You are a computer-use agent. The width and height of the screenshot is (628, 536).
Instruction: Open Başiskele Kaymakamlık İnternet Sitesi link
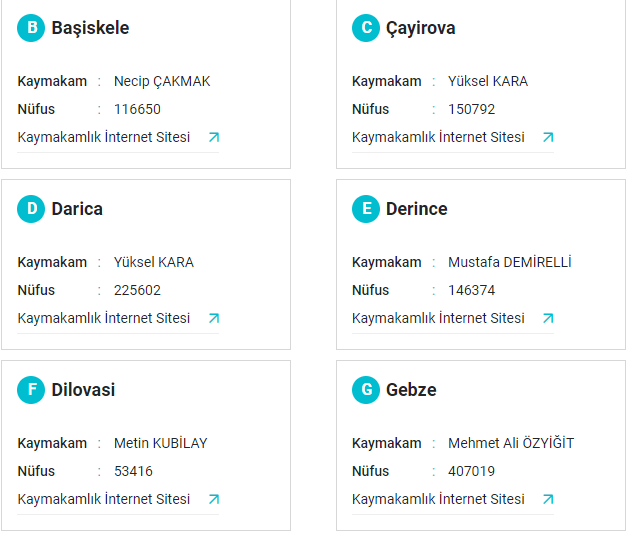point(104,137)
